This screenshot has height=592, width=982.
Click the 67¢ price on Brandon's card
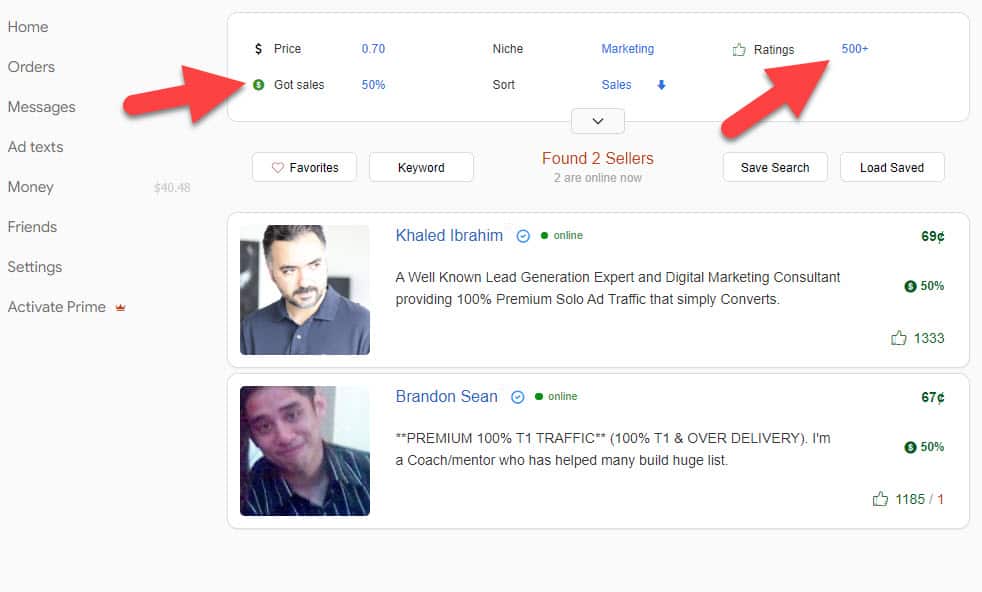933,397
